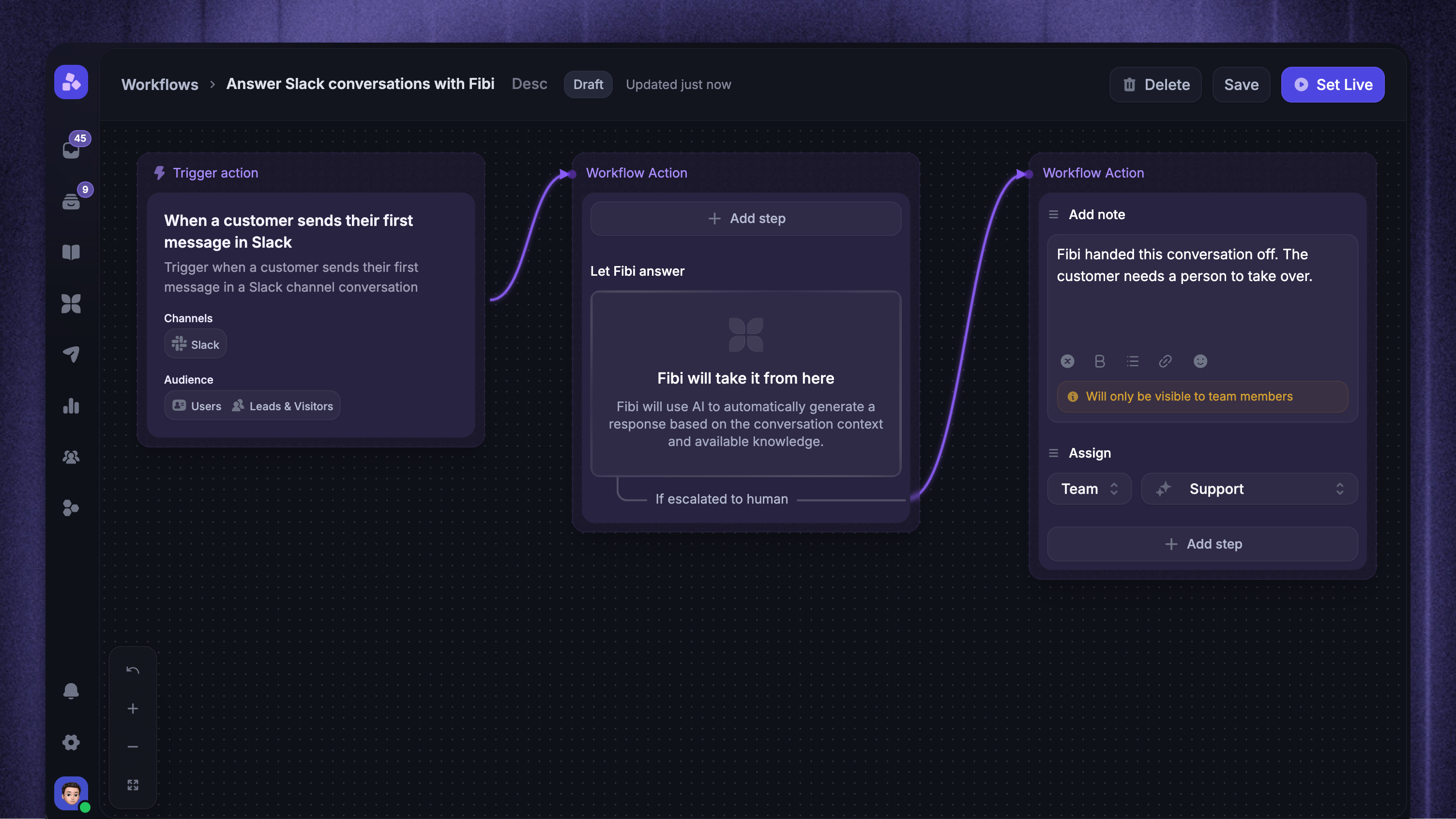Toggle bold formatting in the note
This screenshot has height=819, width=1456.
click(1099, 361)
